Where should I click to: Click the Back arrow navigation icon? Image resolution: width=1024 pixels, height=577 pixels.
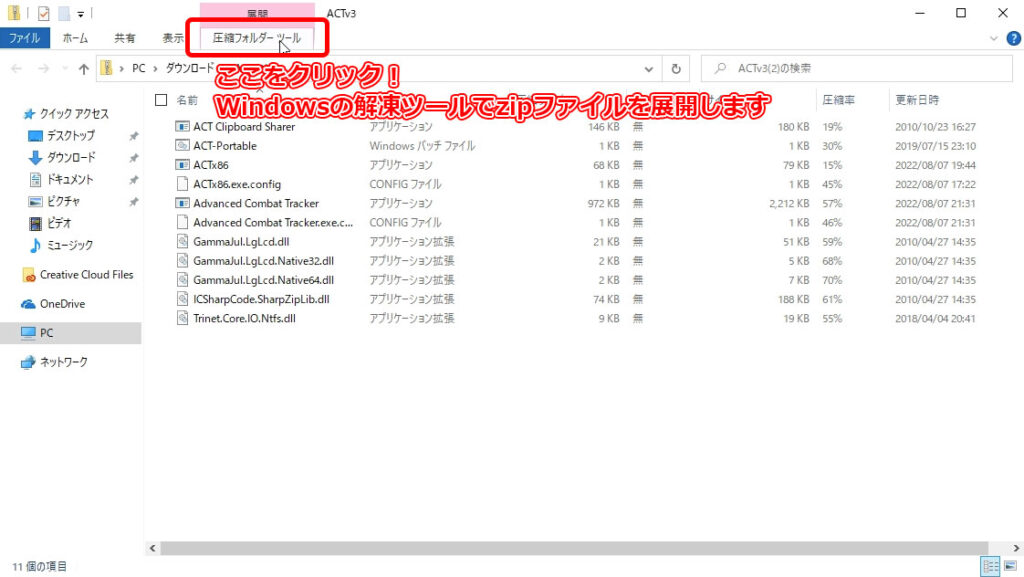point(17,69)
